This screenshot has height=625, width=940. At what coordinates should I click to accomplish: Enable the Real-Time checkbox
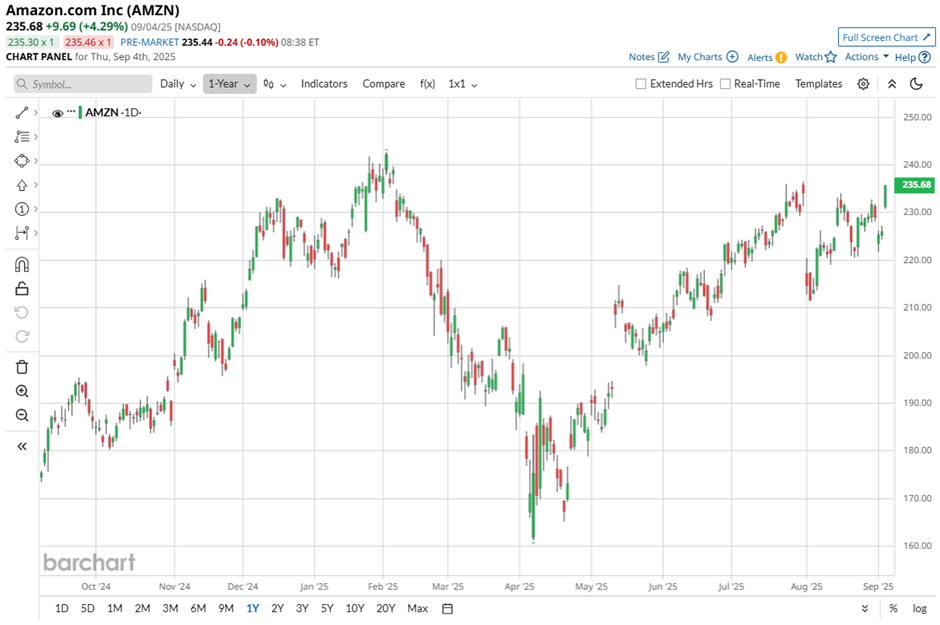coord(725,84)
